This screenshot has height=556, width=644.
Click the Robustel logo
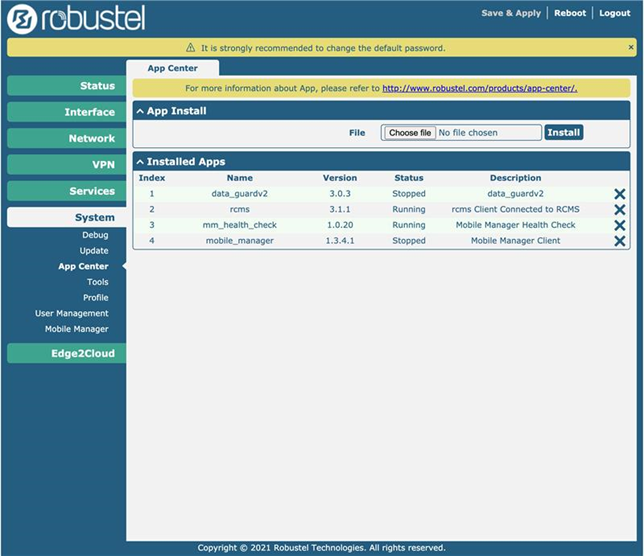tap(76, 18)
